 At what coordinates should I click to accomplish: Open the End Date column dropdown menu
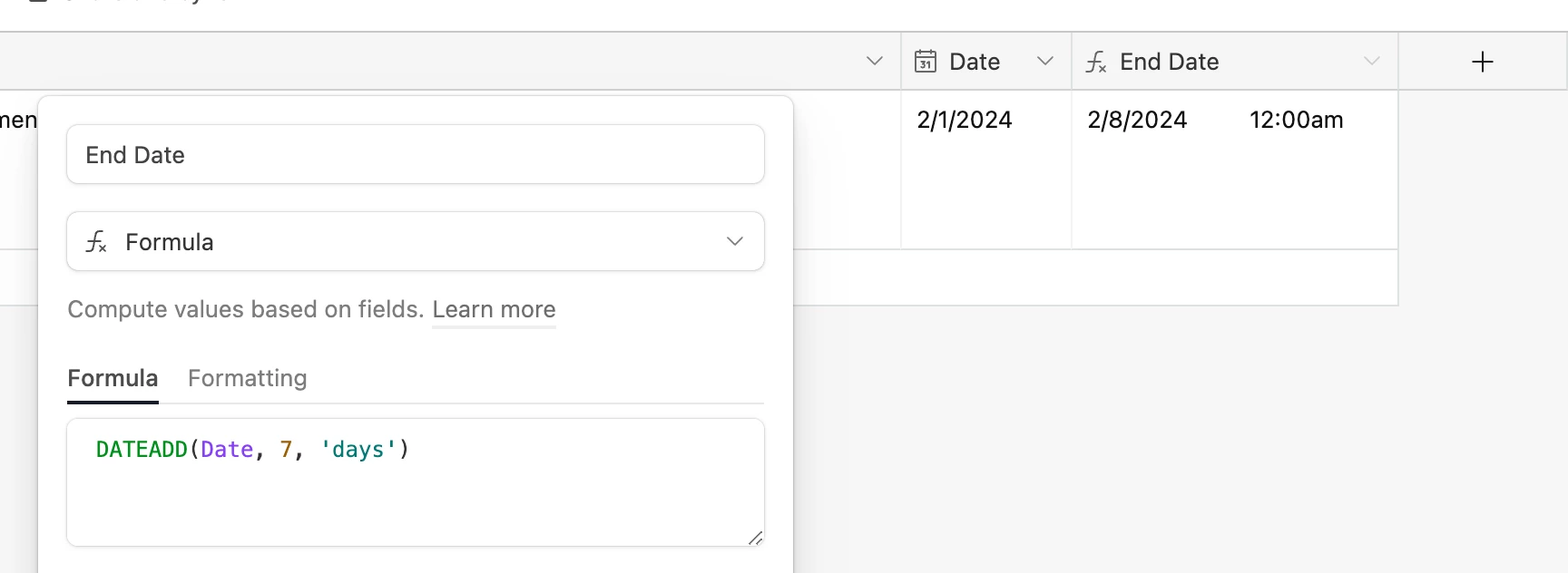[x=1372, y=61]
